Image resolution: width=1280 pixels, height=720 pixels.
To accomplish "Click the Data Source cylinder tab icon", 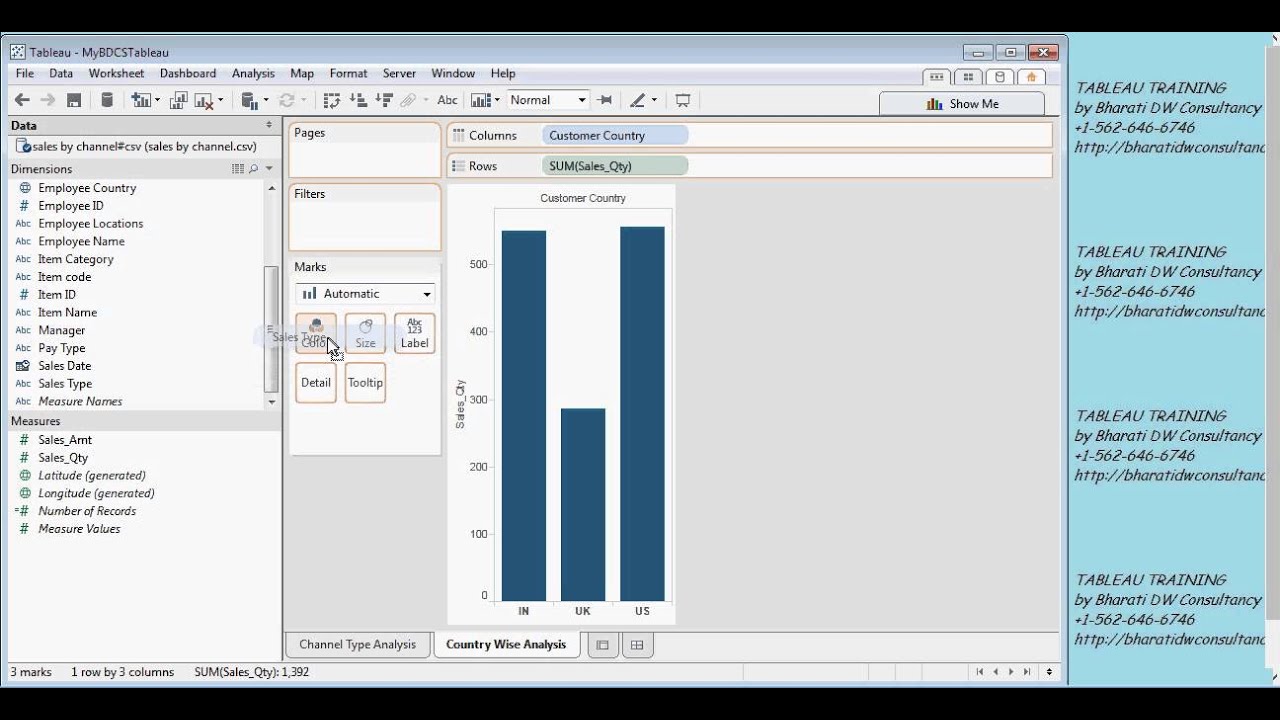I will [x=999, y=77].
